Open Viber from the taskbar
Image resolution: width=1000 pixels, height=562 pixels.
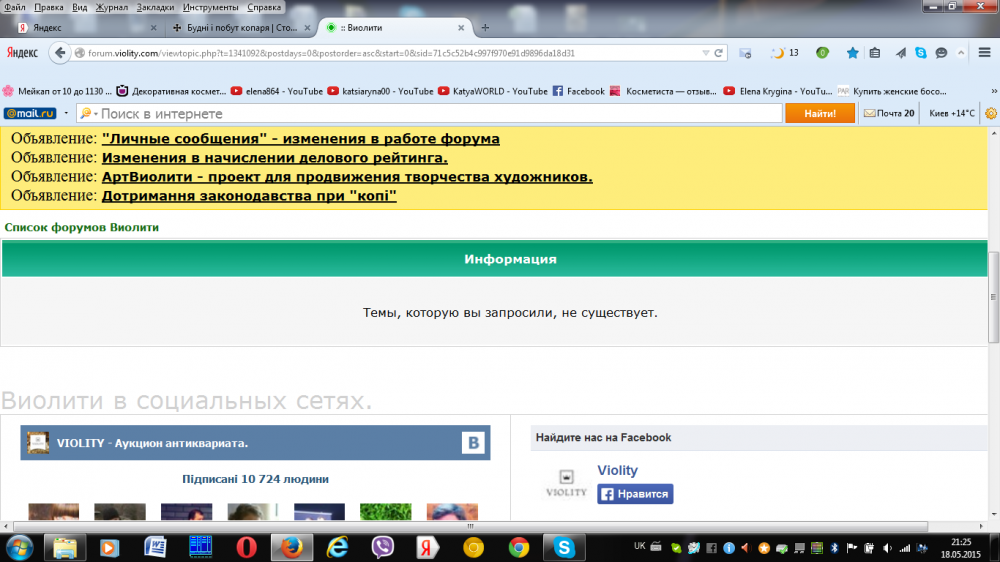point(383,547)
